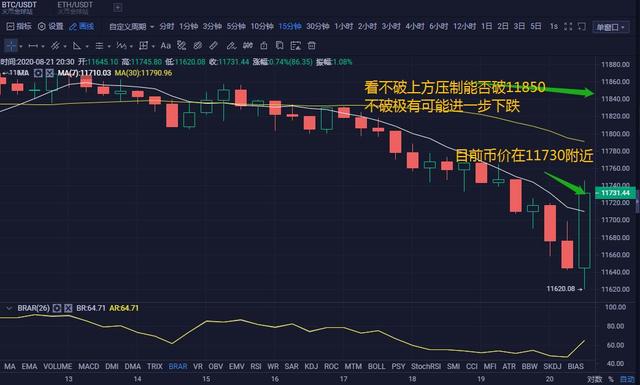Select the 分时 time-sharing interval
Screen dimensions: 640x385
pyautogui.click(x=167, y=27)
